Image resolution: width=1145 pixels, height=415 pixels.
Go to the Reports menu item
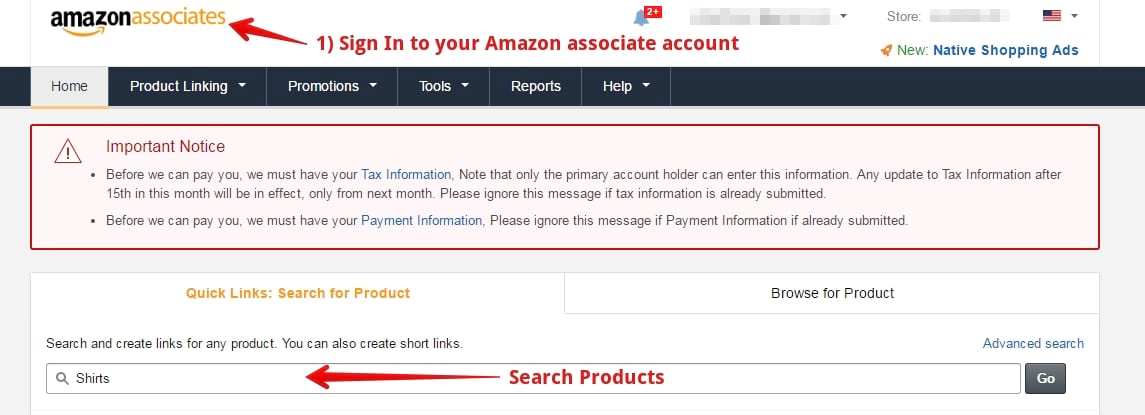[536, 86]
